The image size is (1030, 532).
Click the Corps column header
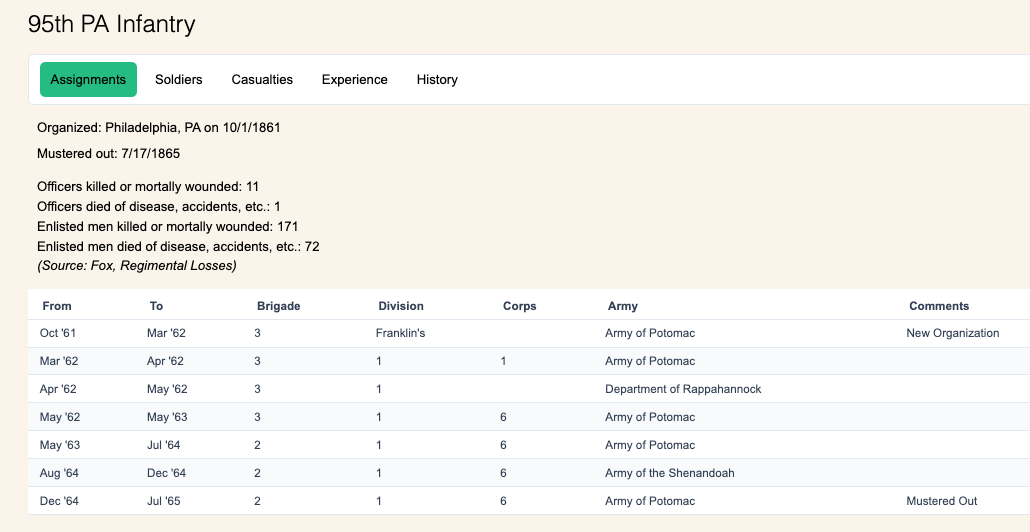[x=518, y=306]
